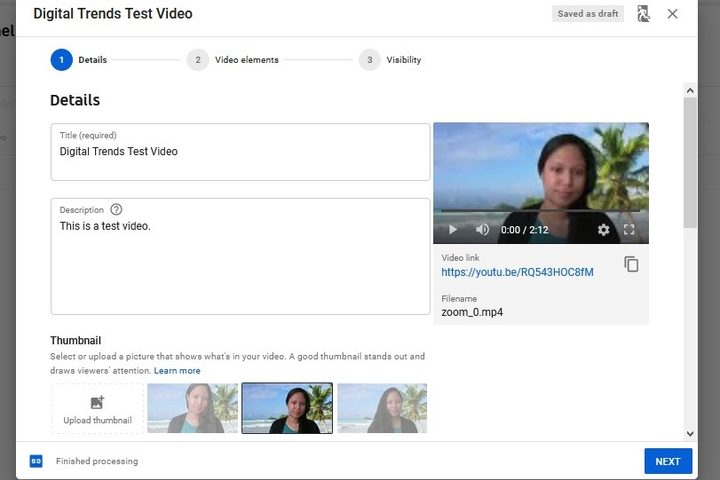Screen dimensions: 720x480
Task: Click into the Description field
Action: click(240, 256)
